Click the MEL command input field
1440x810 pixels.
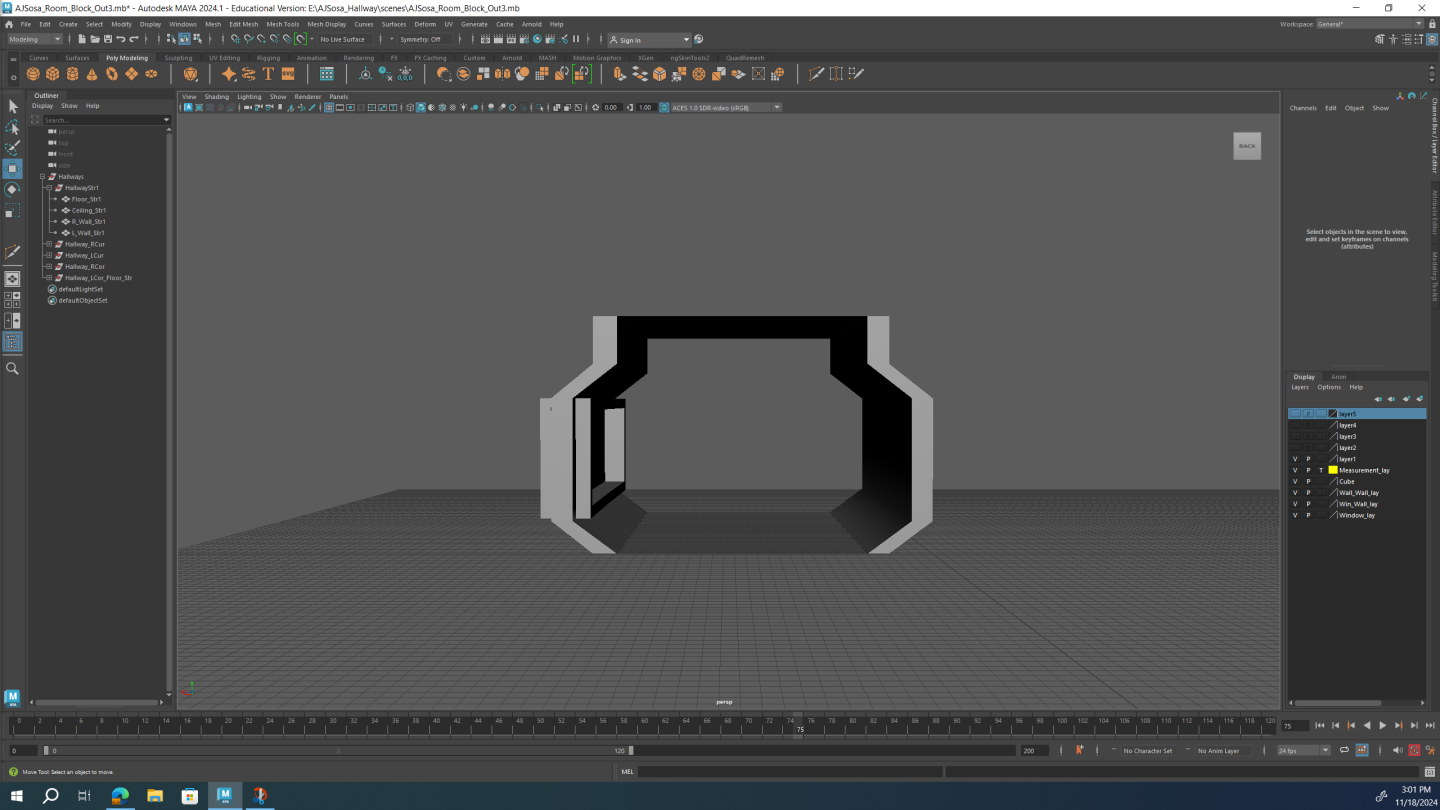(790, 772)
